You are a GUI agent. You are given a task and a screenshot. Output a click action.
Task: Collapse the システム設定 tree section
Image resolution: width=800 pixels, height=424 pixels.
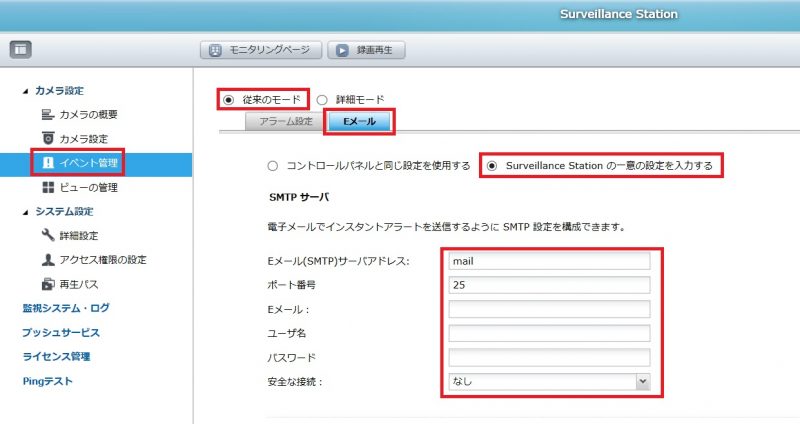[26, 212]
